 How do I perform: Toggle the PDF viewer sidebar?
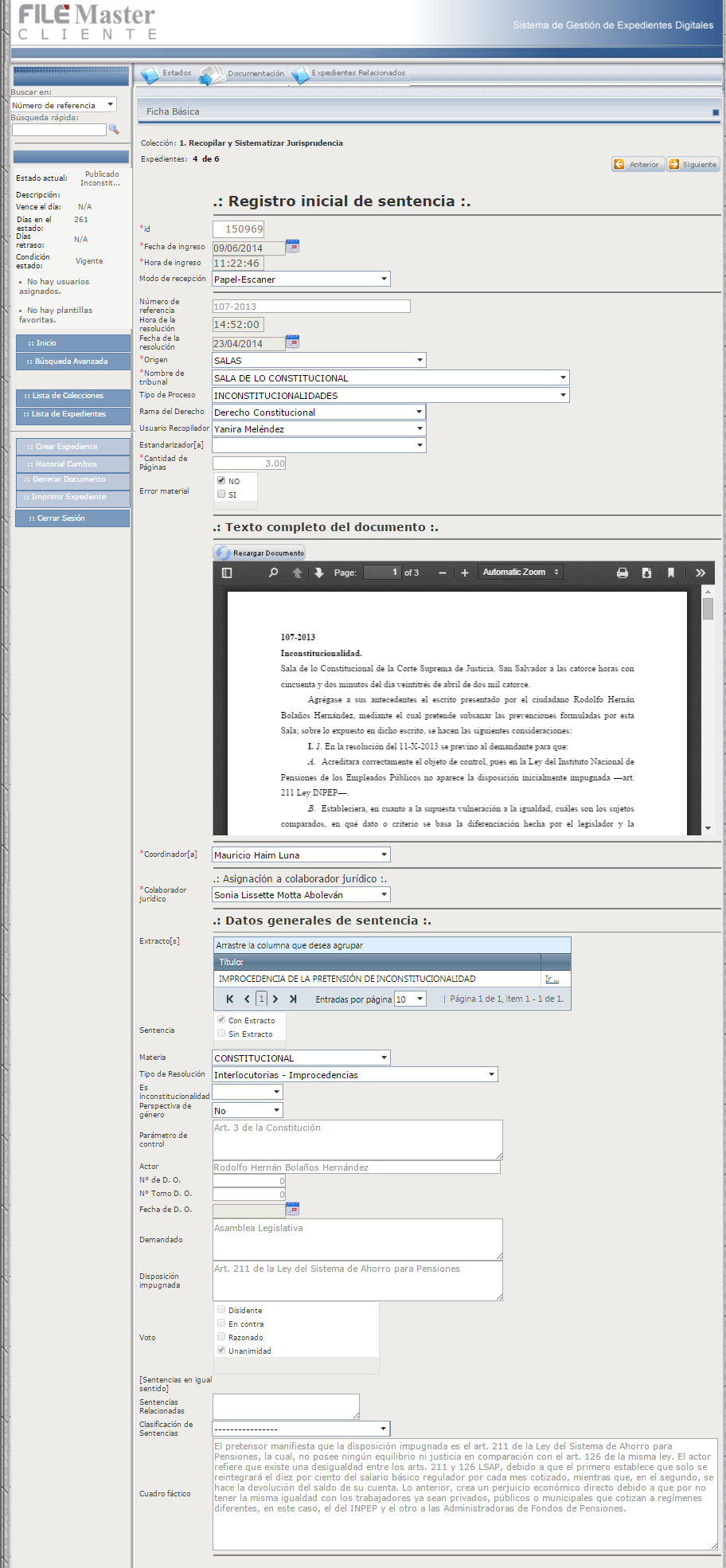227,573
